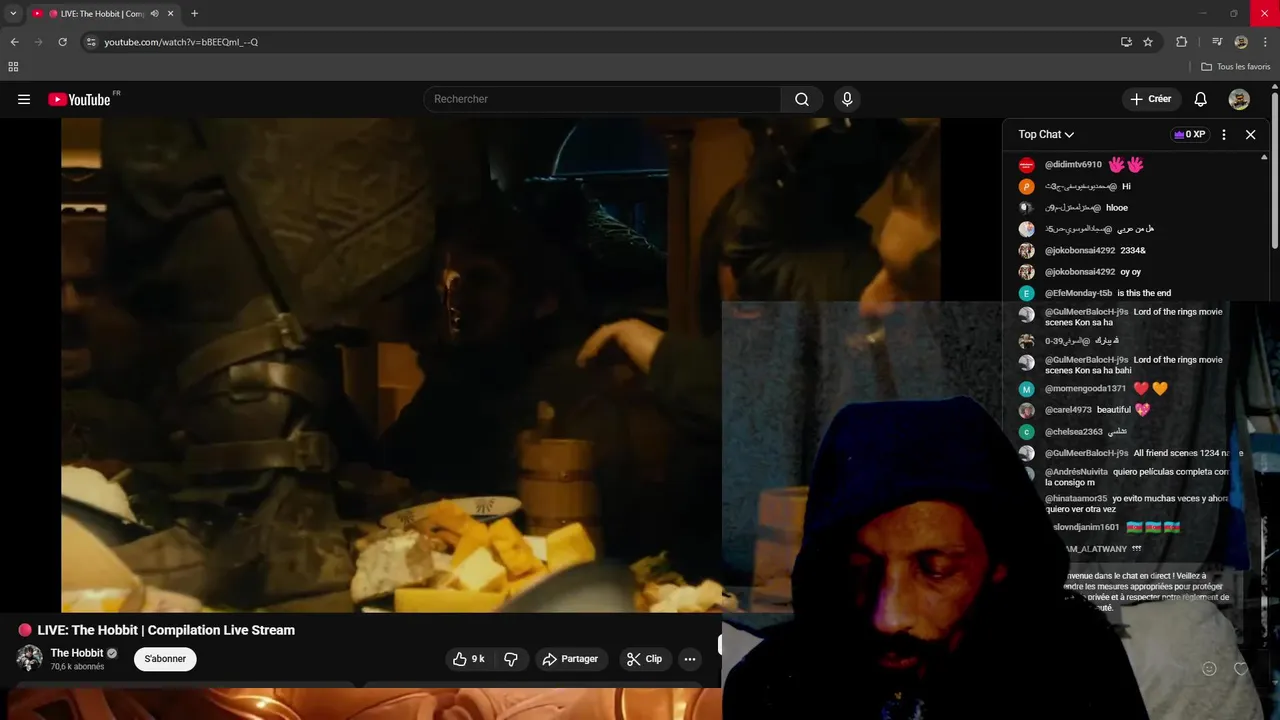Image resolution: width=1280 pixels, height=720 pixels.
Task: Open the notifications bell
Action: (x=1201, y=99)
